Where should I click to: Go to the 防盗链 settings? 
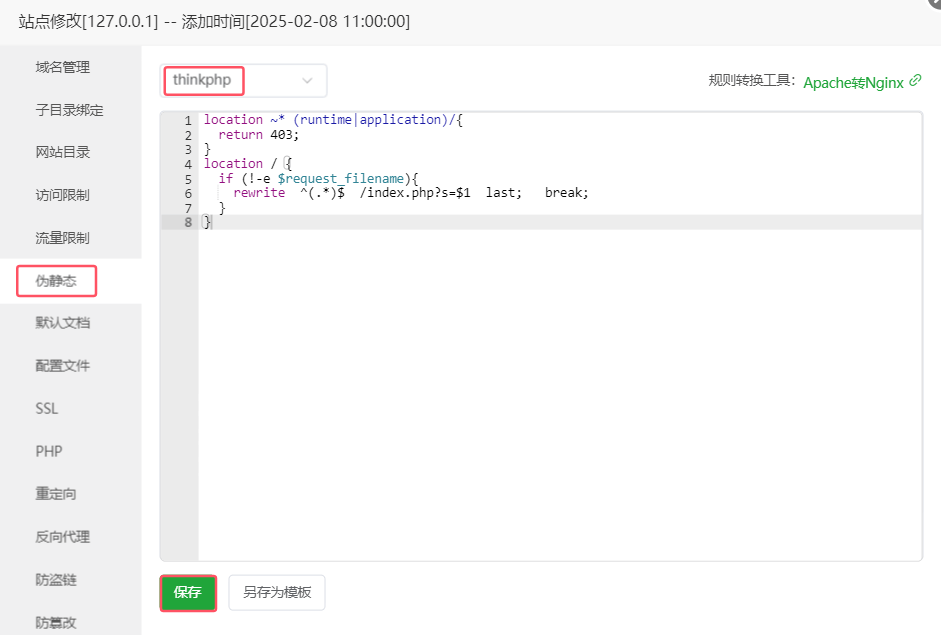tap(56, 579)
